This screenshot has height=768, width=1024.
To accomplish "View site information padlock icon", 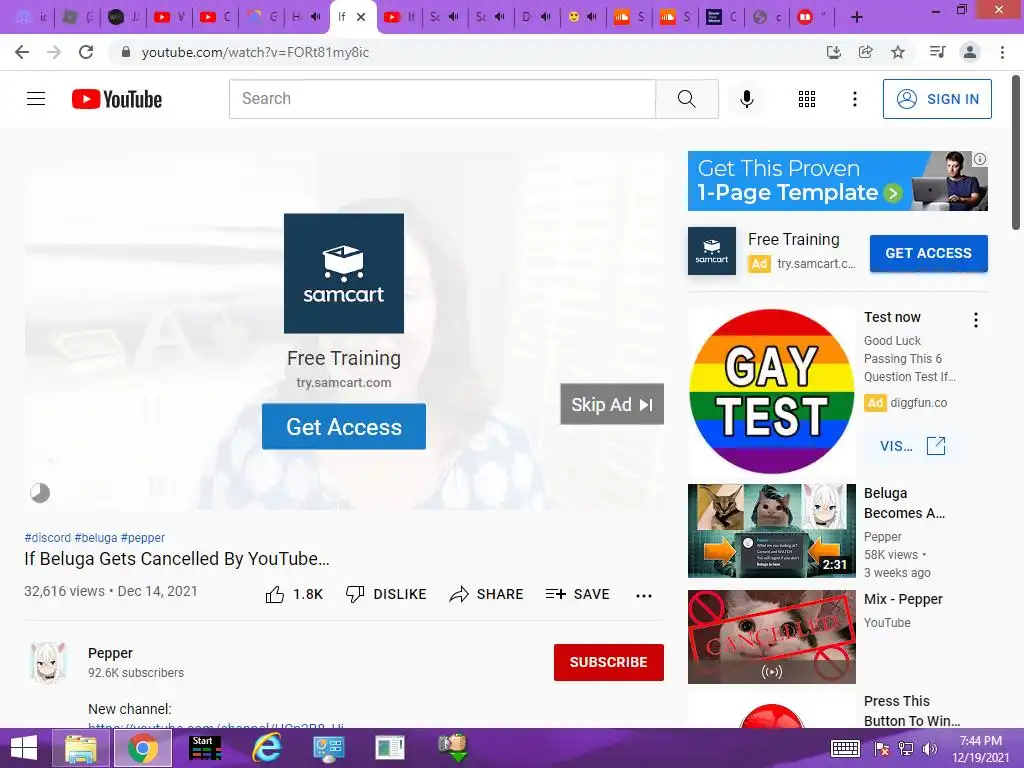I will [126, 52].
